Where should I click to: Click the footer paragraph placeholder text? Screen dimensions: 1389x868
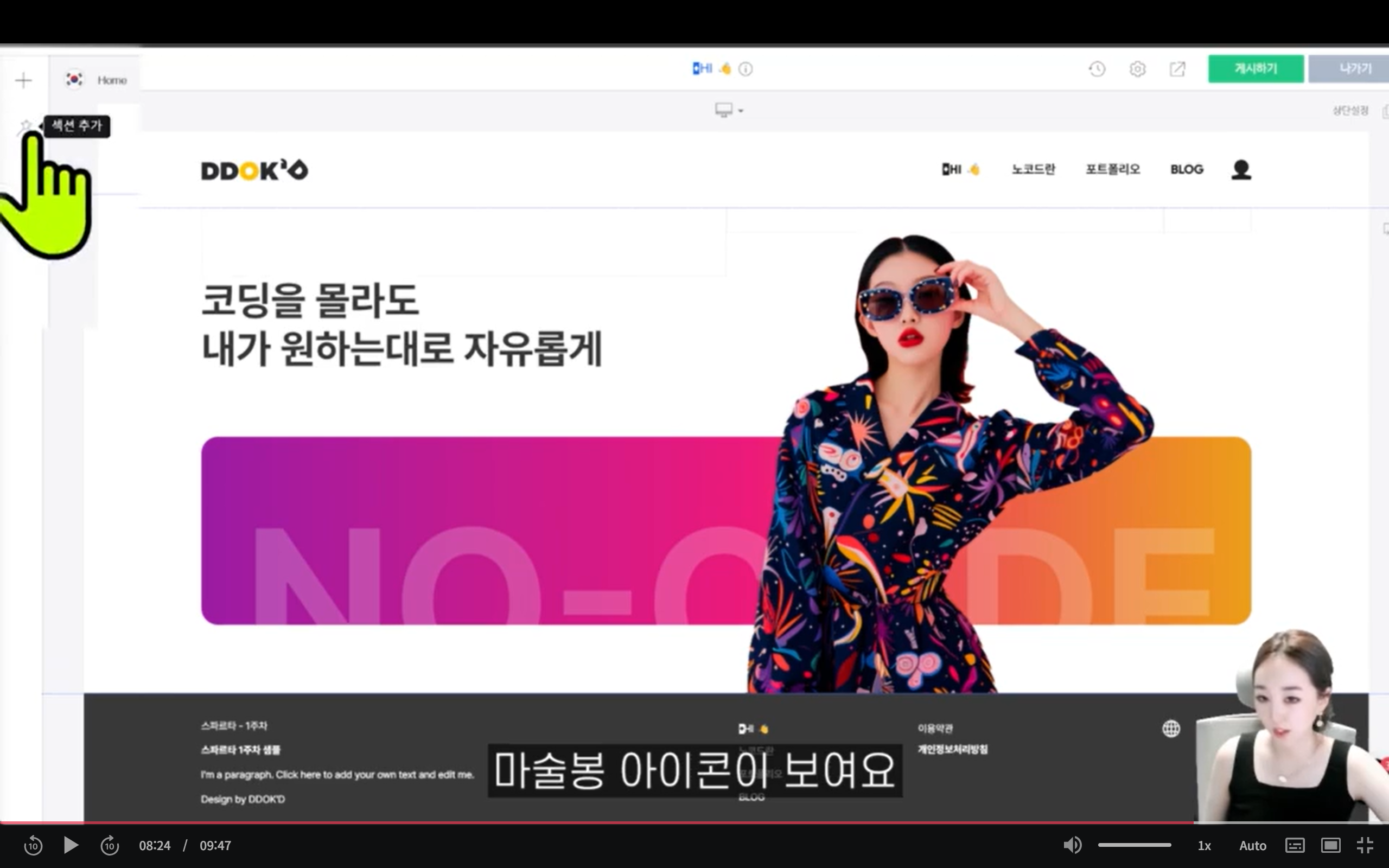337,775
